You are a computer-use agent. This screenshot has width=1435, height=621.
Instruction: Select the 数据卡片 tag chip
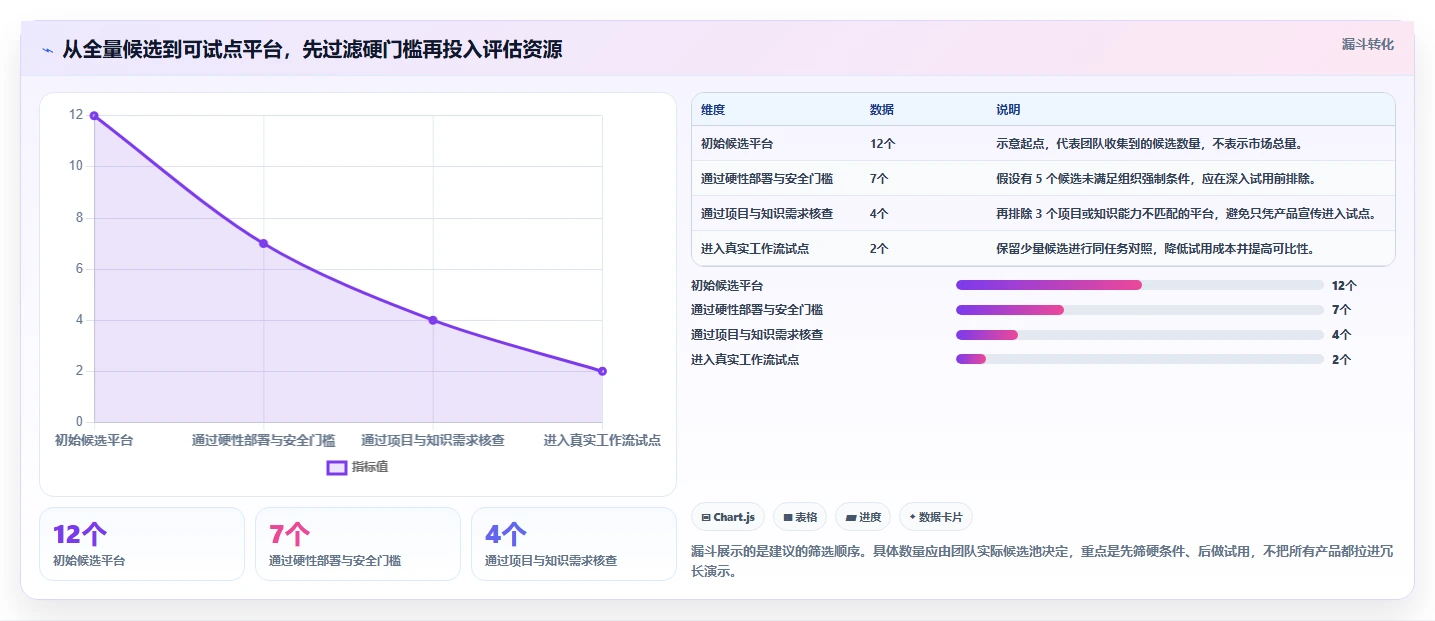tap(936, 517)
